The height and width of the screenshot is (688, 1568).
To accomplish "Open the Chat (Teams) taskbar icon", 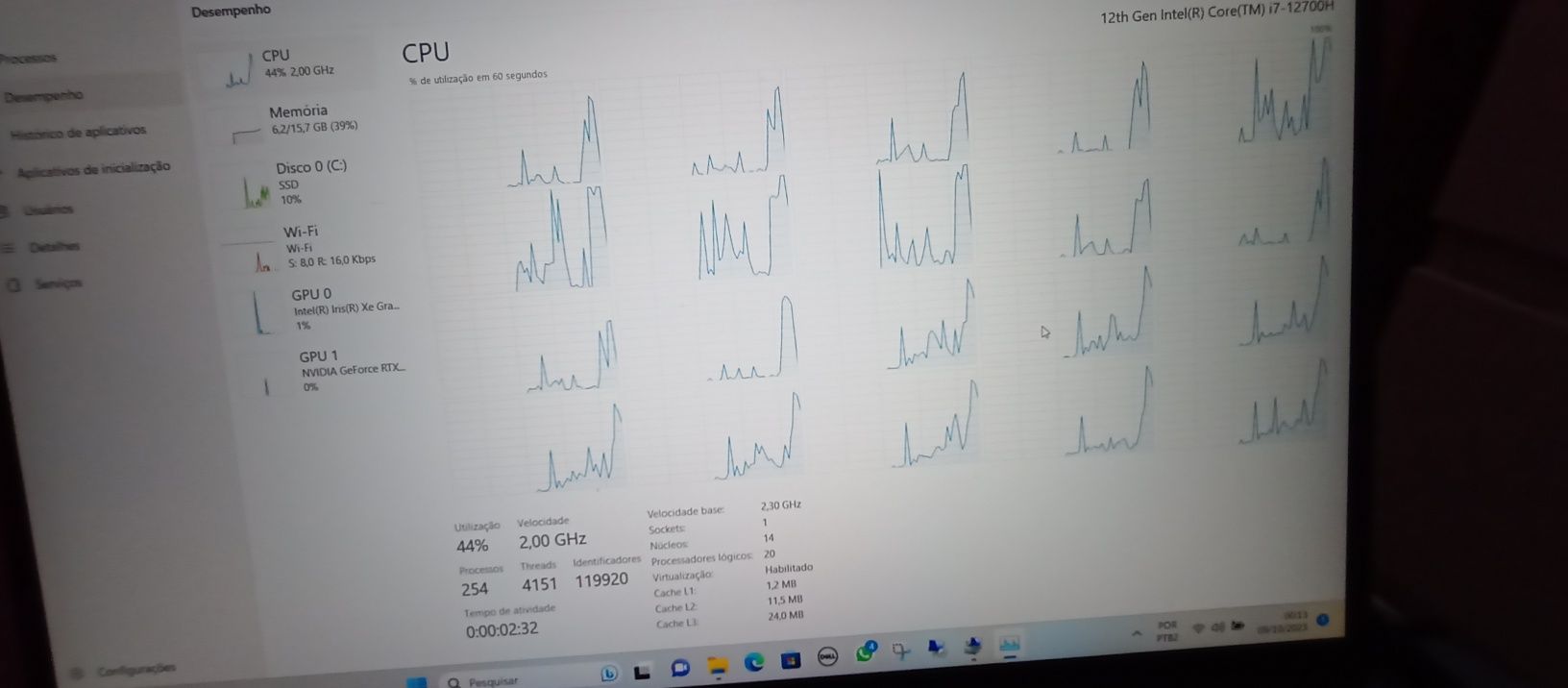I will click(681, 668).
